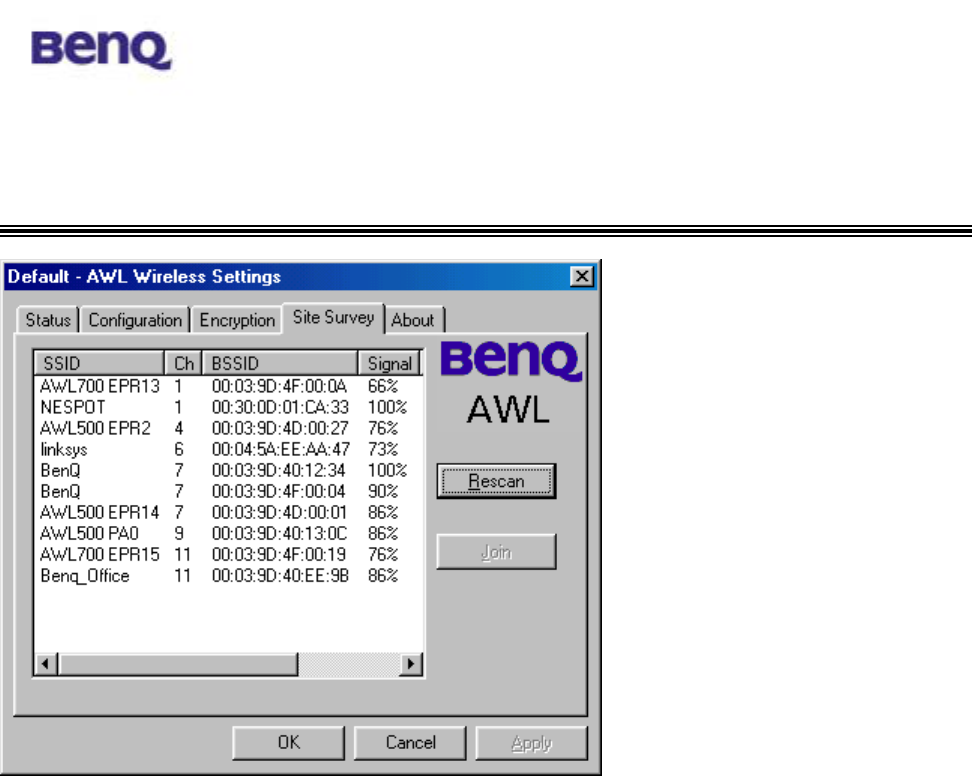972x776 pixels.
Task: Select the linksys network row
Action: [228, 449]
